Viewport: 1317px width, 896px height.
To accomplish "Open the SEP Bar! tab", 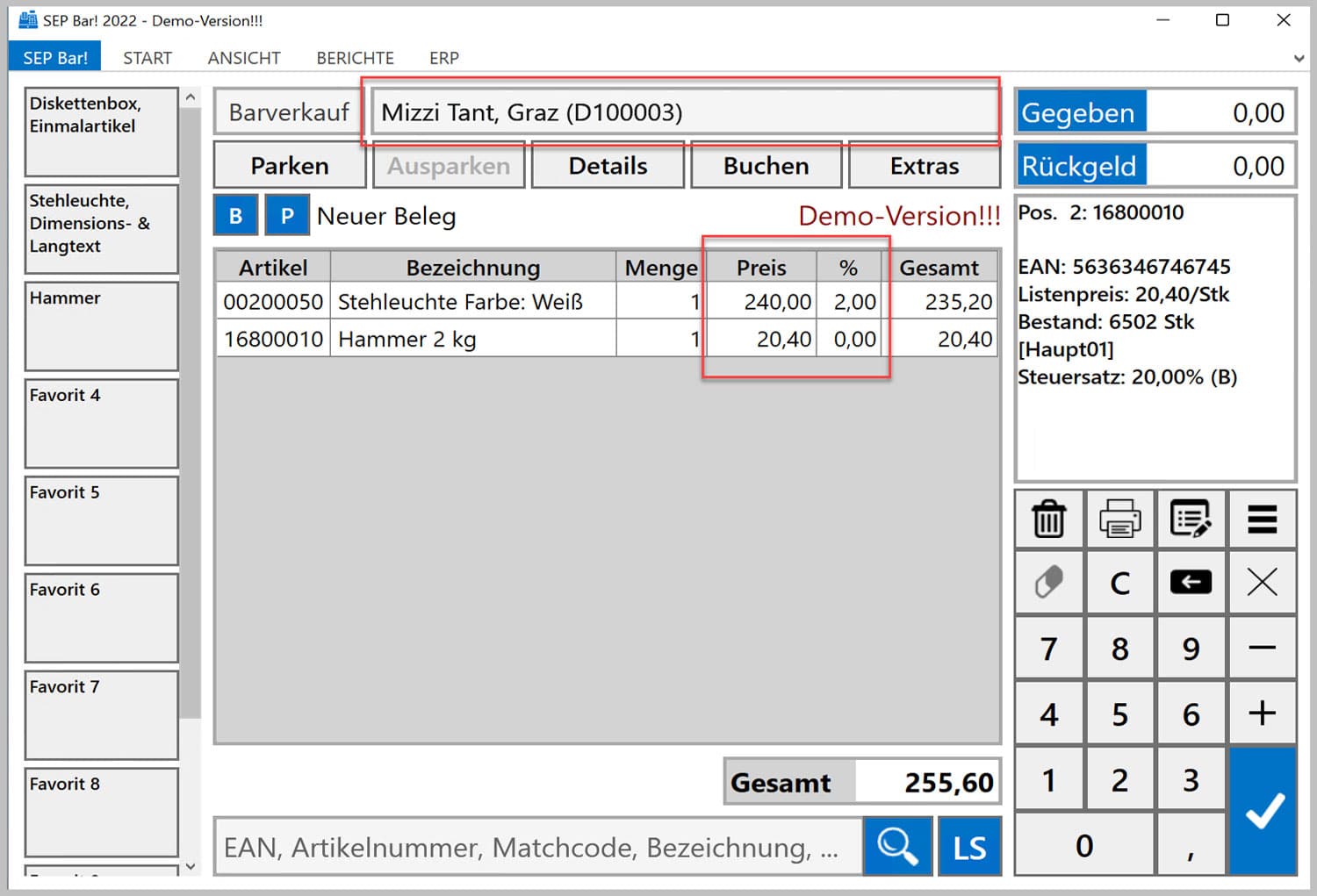I will click(55, 58).
